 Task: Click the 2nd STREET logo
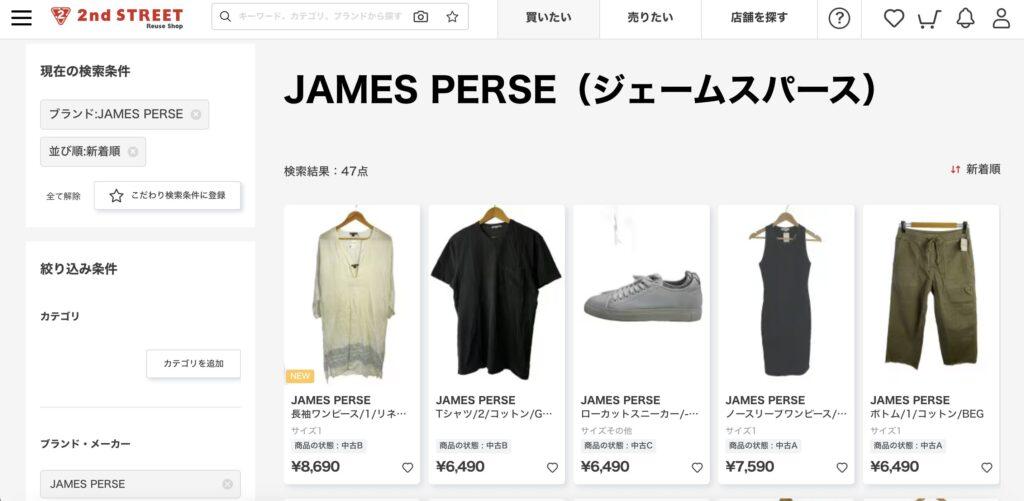click(x=117, y=17)
